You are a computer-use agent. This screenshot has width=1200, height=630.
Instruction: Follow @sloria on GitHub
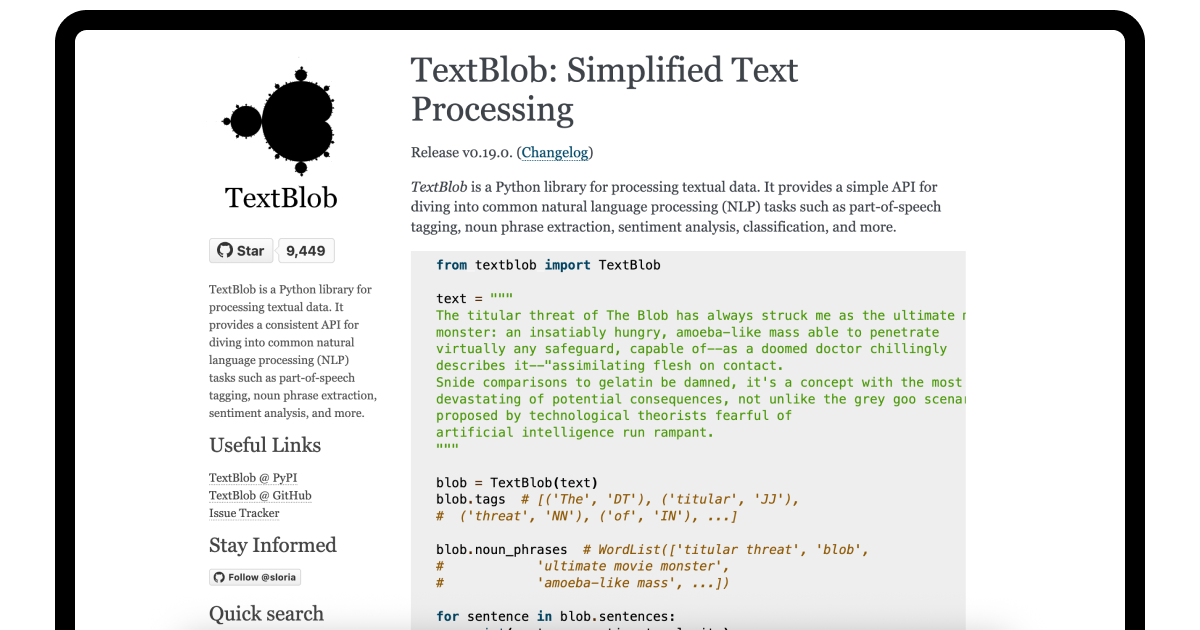tap(255, 577)
